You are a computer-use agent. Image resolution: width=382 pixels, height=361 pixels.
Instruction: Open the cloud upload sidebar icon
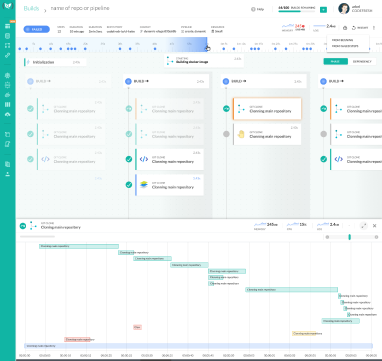pos(7,114)
